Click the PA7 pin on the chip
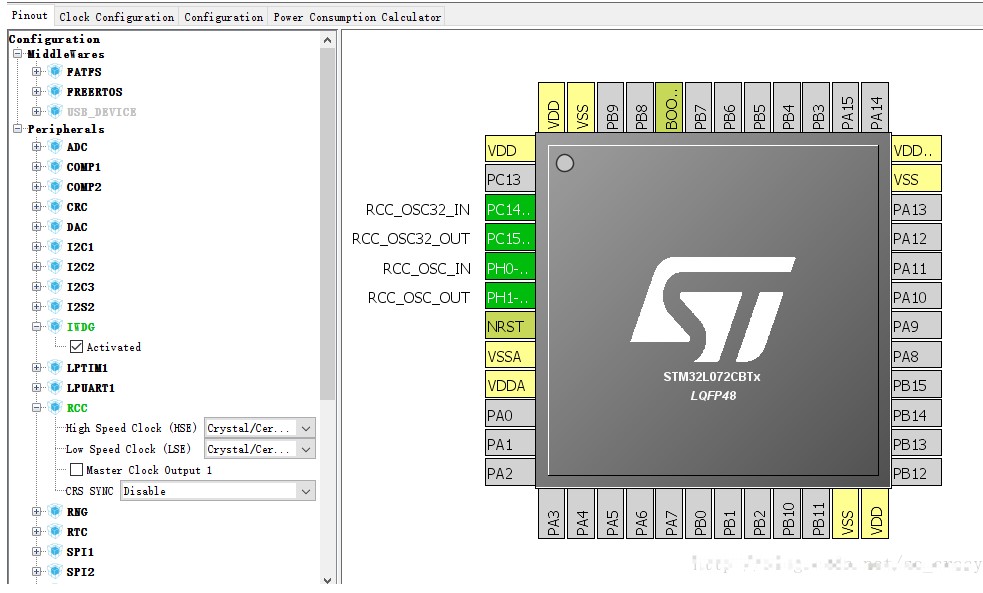 coord(671,513)
